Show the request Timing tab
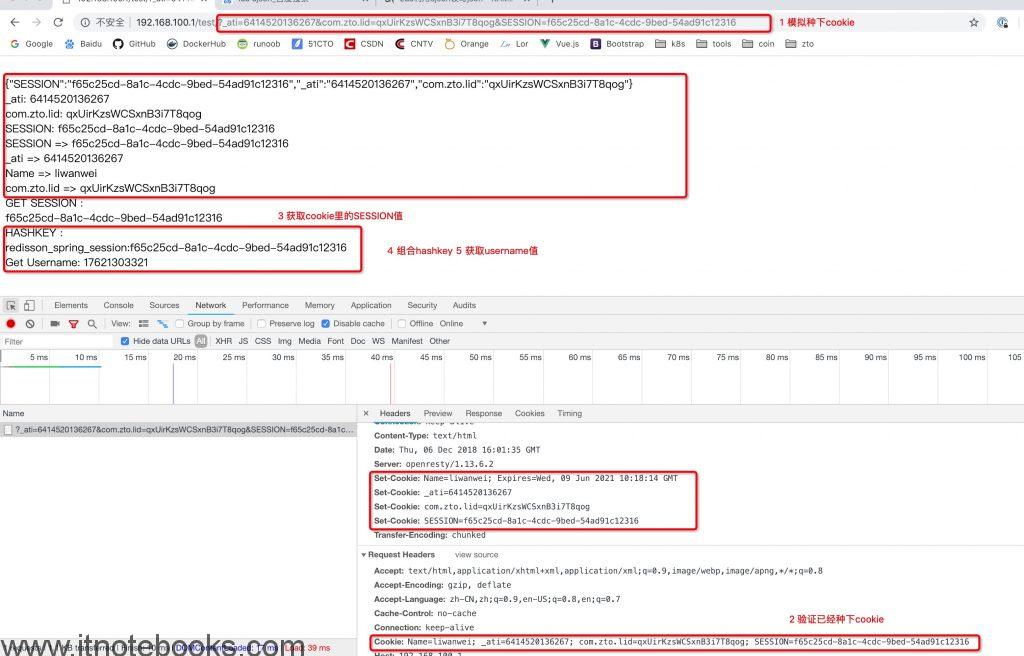The image size is (1024, 656). [569, 414]
